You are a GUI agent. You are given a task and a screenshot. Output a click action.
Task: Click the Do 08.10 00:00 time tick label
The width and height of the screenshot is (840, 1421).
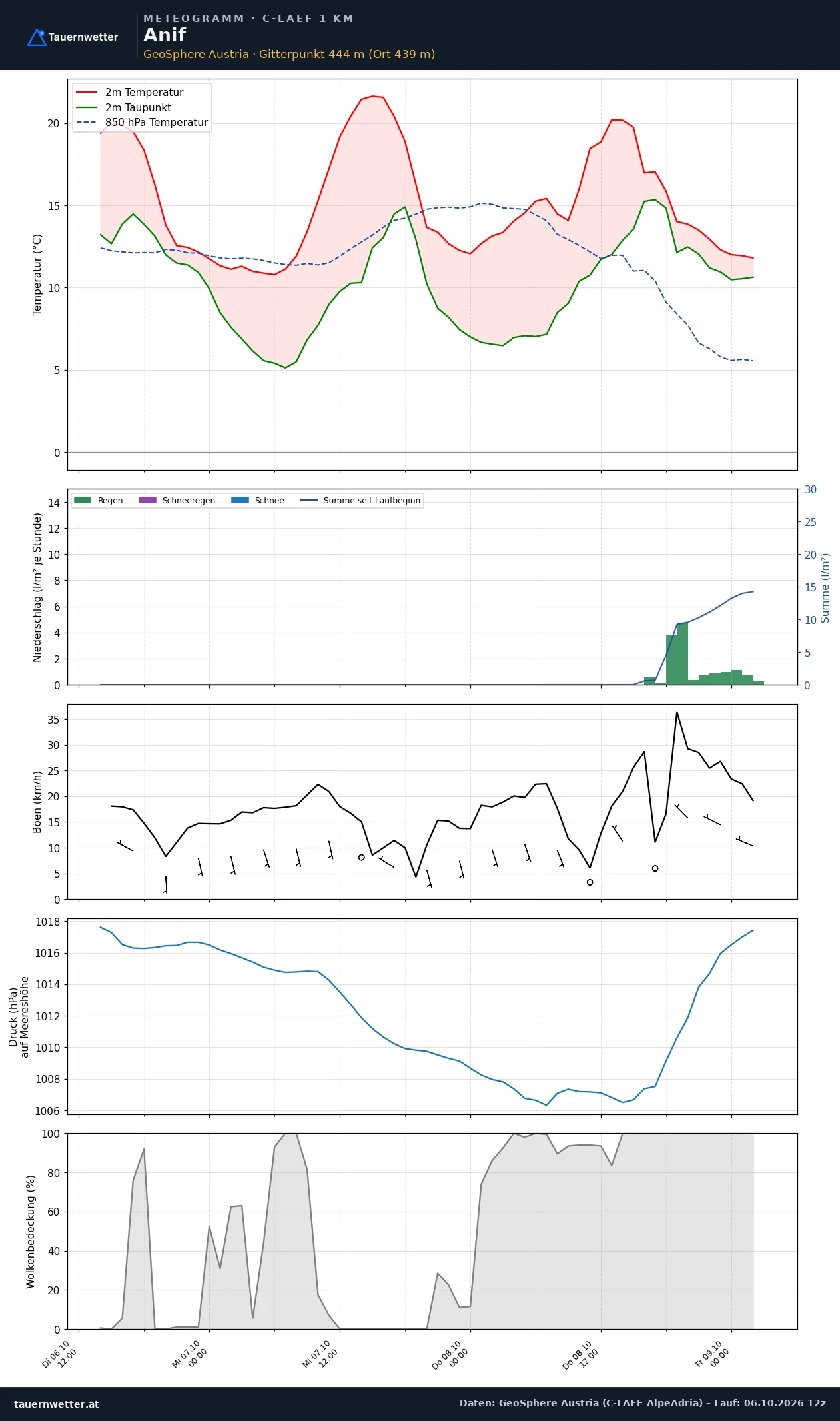coord(450,1355)
